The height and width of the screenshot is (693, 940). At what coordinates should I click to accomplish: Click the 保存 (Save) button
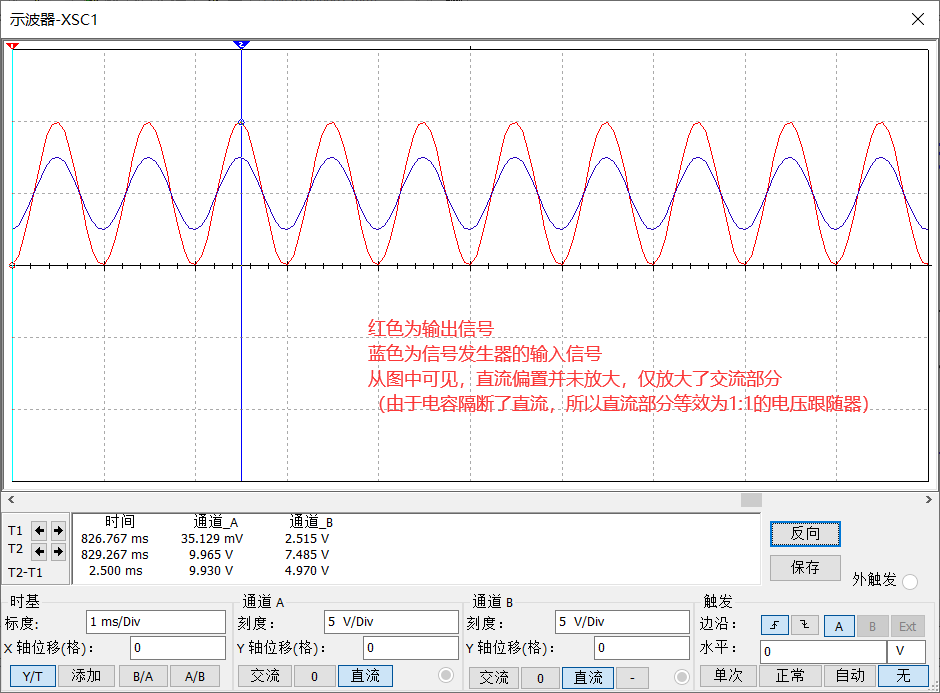click(x=805, y=568)
